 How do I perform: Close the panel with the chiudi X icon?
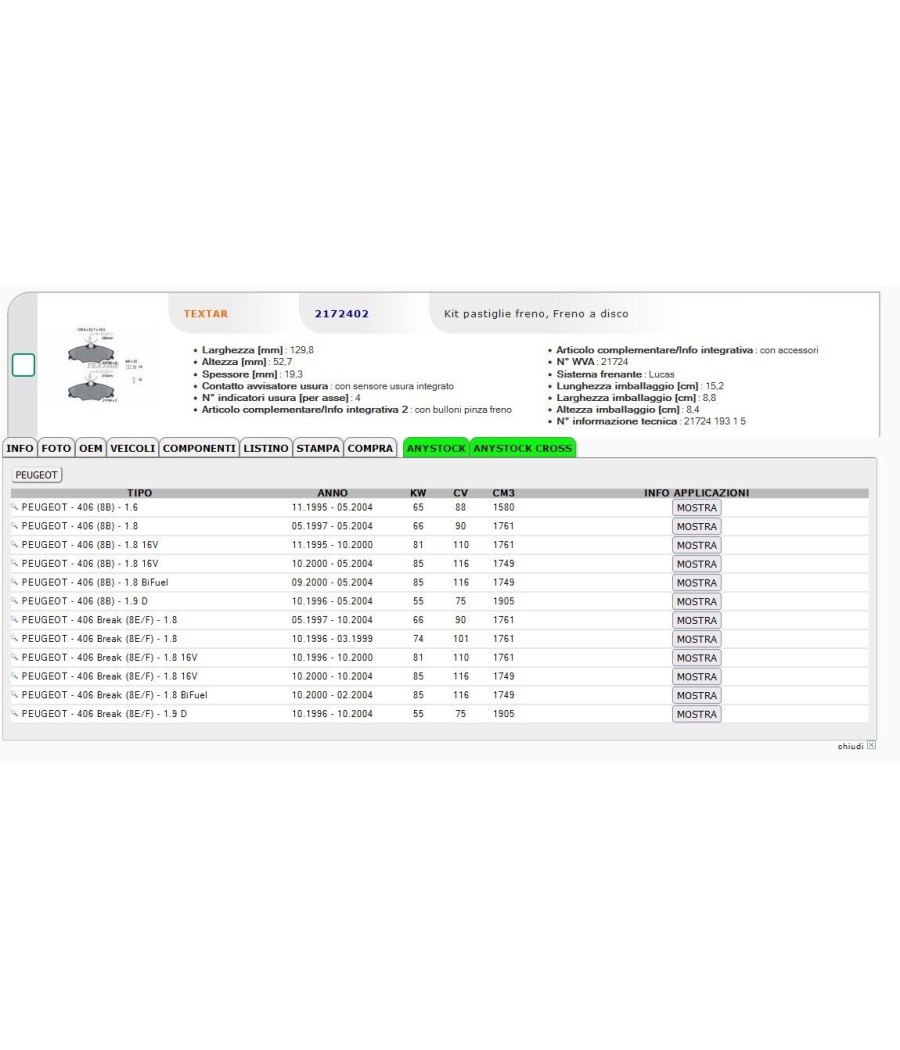(871, 745)
